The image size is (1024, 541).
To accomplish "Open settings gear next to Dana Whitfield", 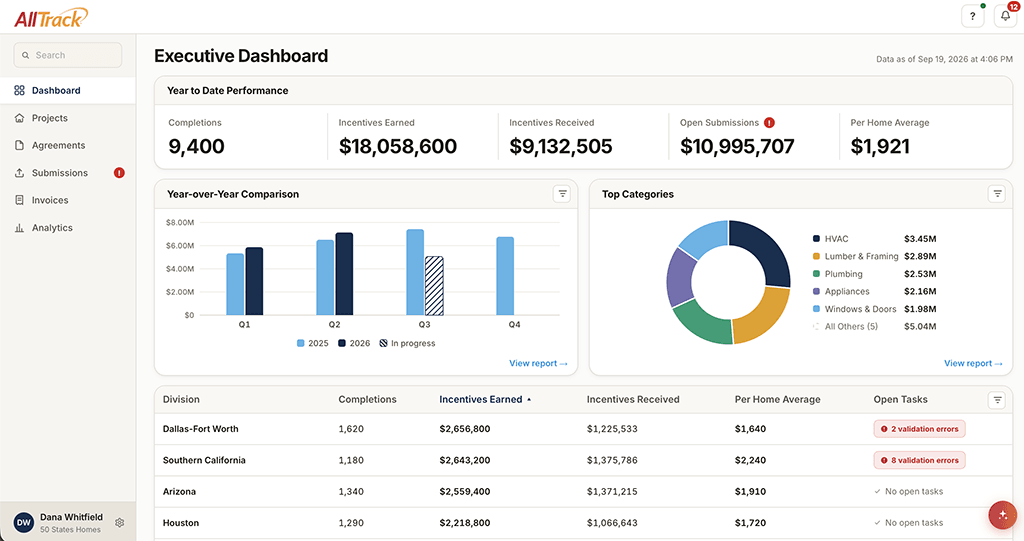I will coord(120,523).
